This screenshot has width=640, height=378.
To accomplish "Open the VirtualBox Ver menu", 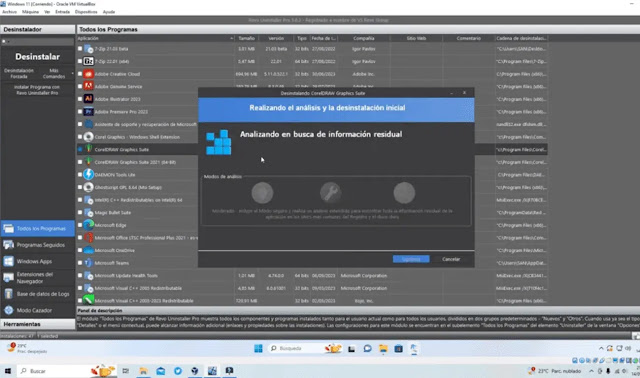I will coord(47,12).
